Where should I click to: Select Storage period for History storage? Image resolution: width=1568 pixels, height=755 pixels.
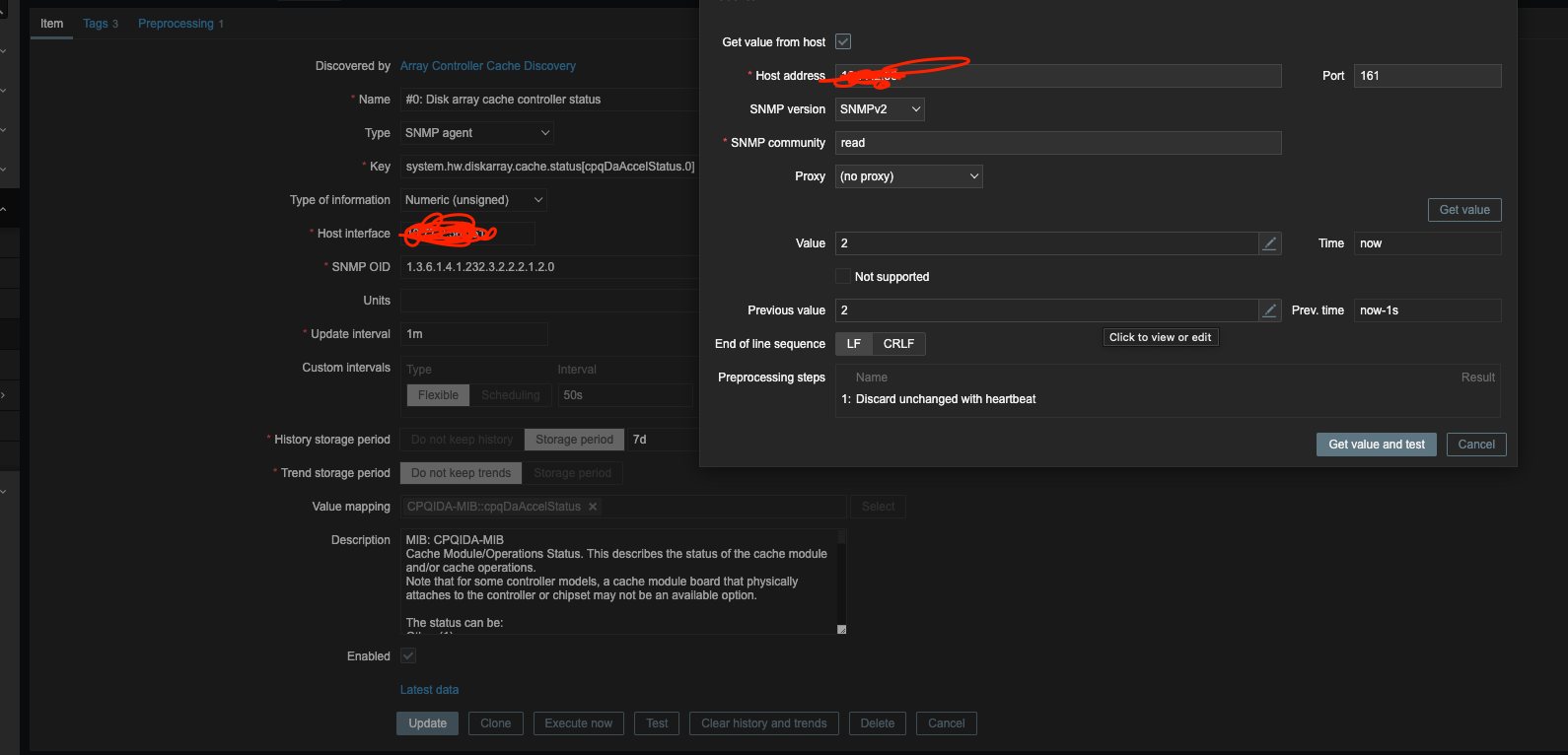(574, 440)
